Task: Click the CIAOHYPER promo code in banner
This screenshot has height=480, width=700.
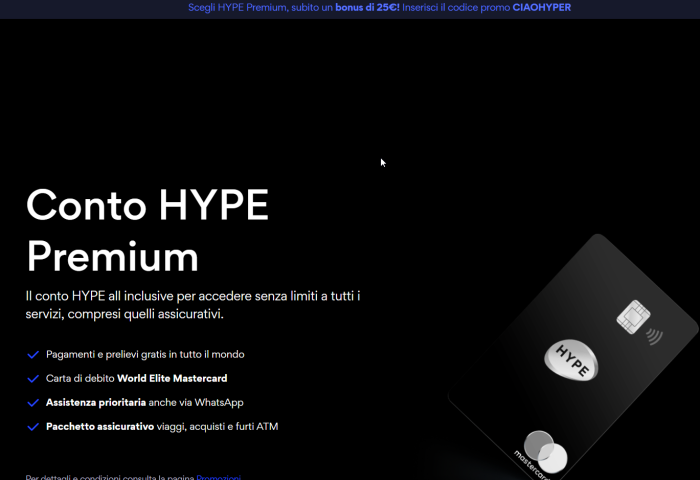Action: click(x=542, y=8)
